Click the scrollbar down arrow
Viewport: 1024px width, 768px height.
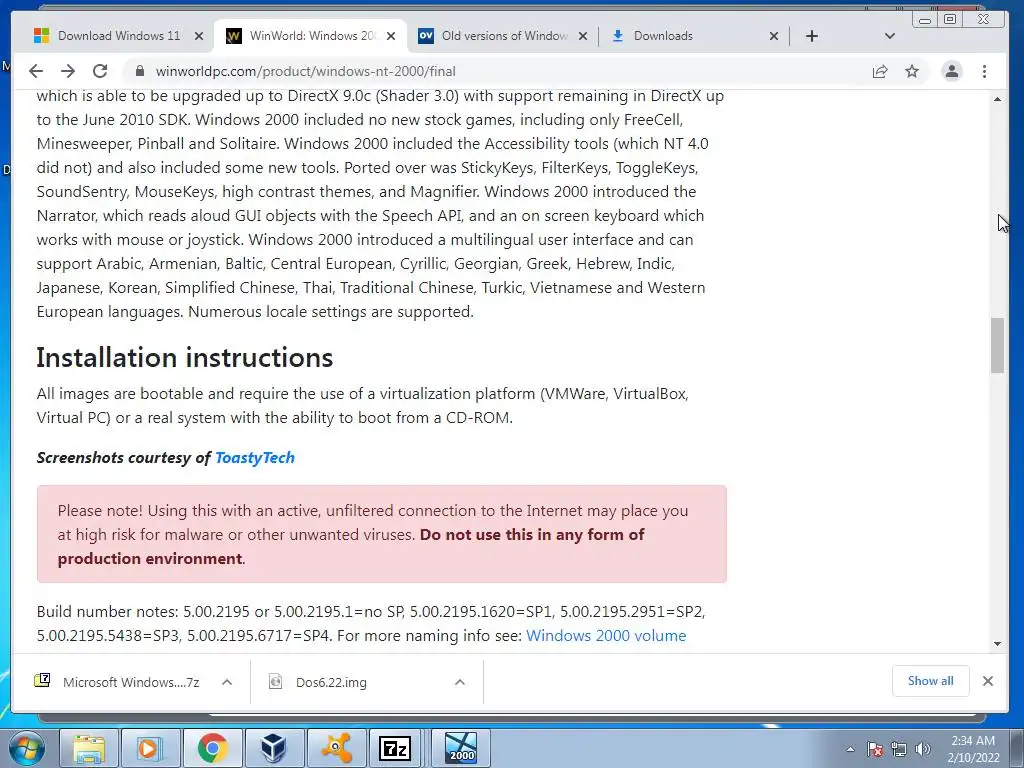997,643
